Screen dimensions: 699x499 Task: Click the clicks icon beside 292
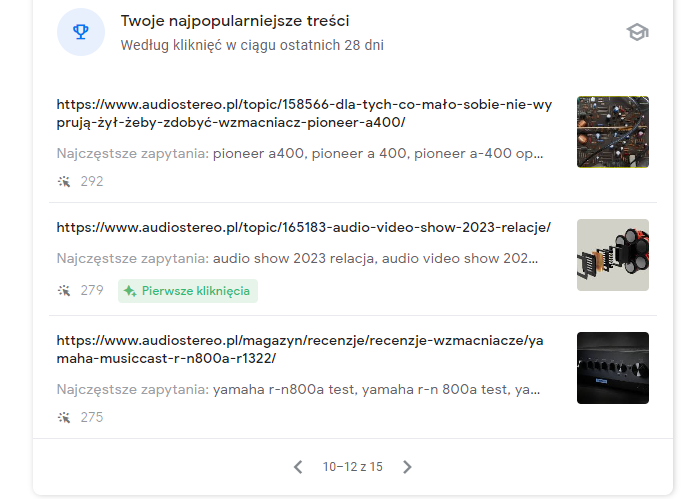click(x=64, y=181)
